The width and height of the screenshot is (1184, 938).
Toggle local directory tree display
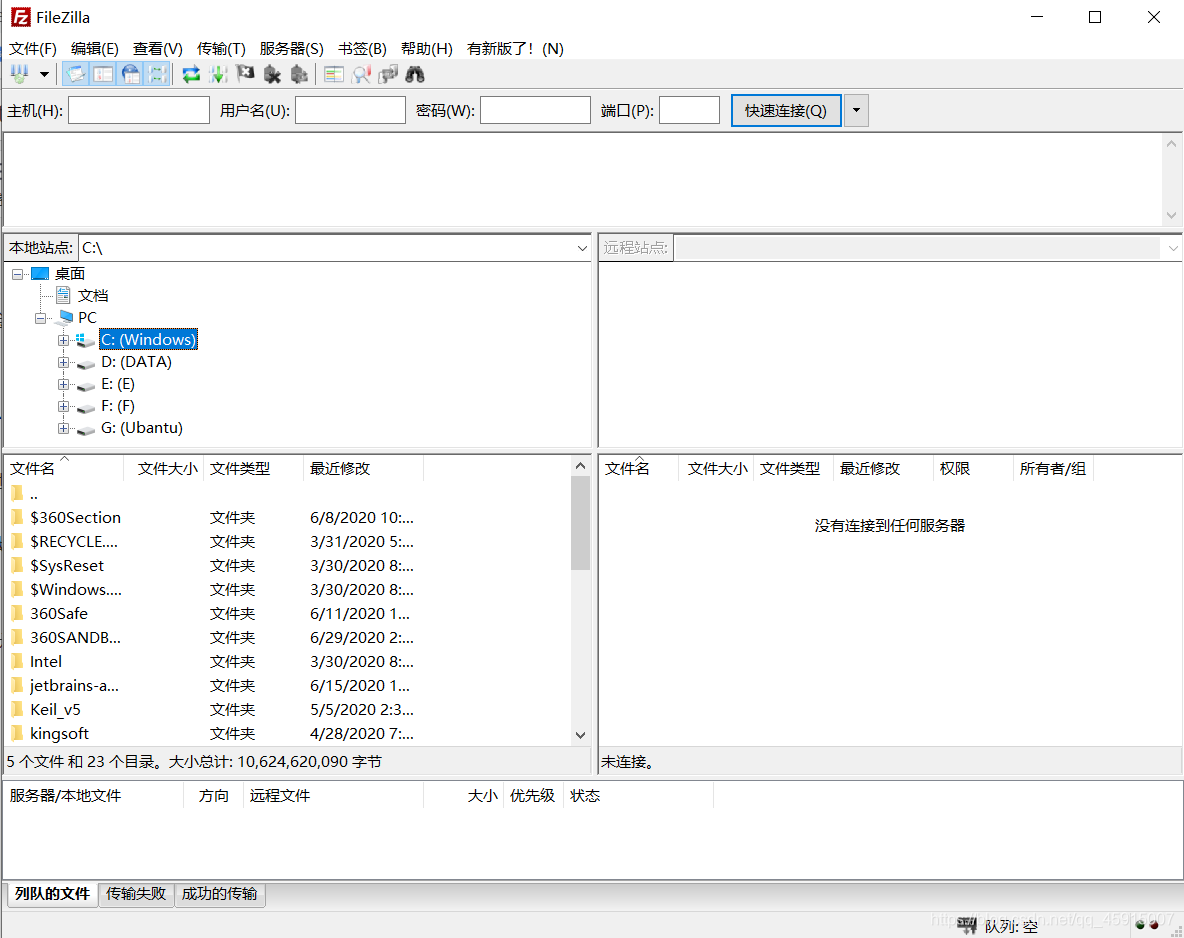(x=103, y=74)
